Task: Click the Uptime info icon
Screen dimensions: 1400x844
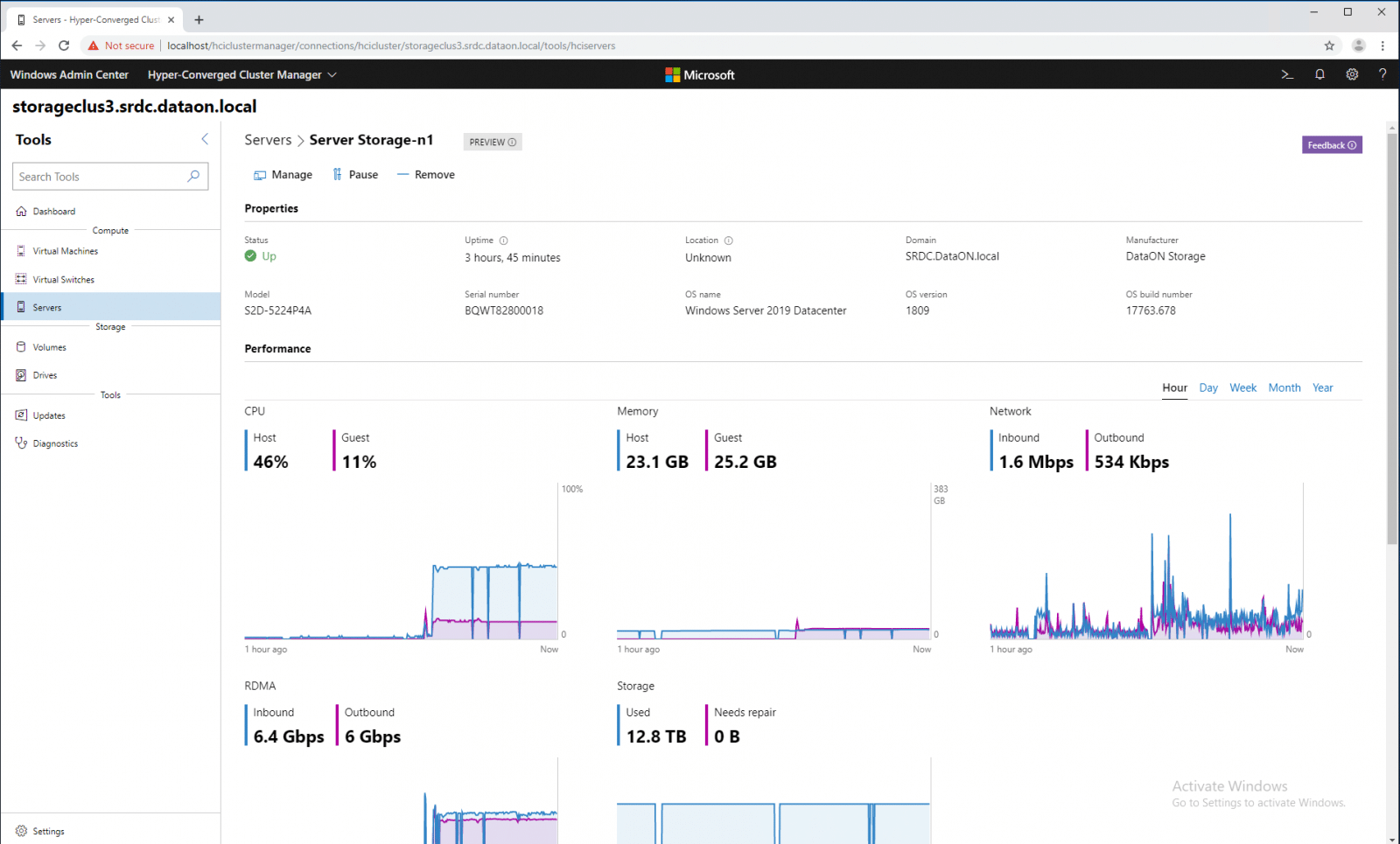Action: pyautogui.click(x=503, y=241)
